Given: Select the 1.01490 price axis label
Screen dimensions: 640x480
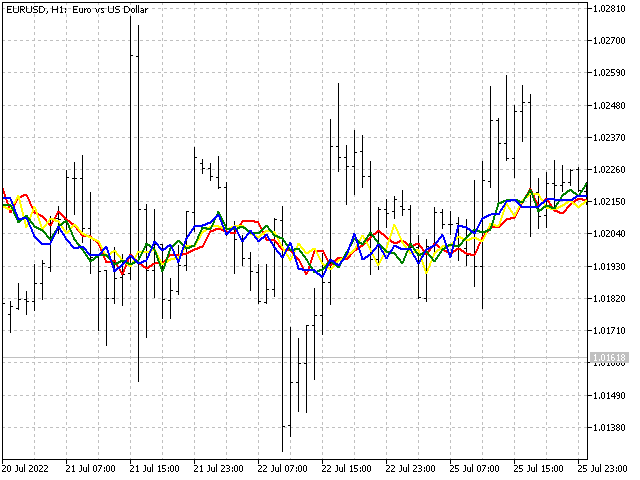Looking at the screenshot, I should pos(609,396).
